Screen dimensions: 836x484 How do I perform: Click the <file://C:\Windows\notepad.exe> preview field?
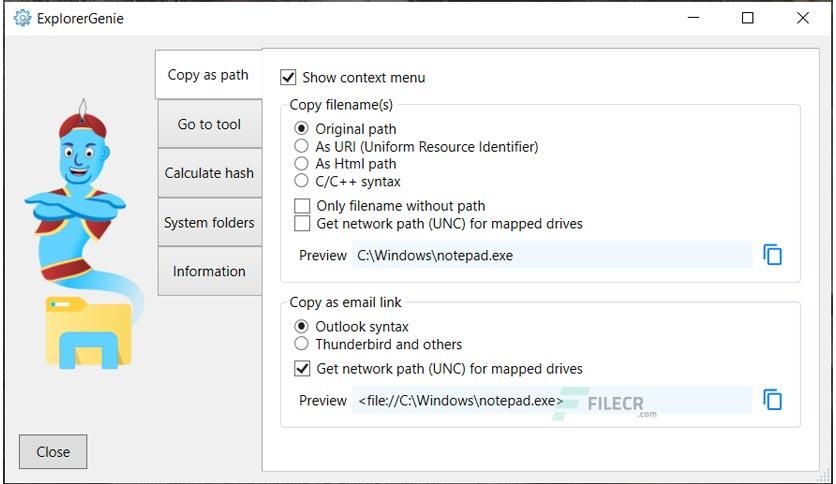[552, 400]
